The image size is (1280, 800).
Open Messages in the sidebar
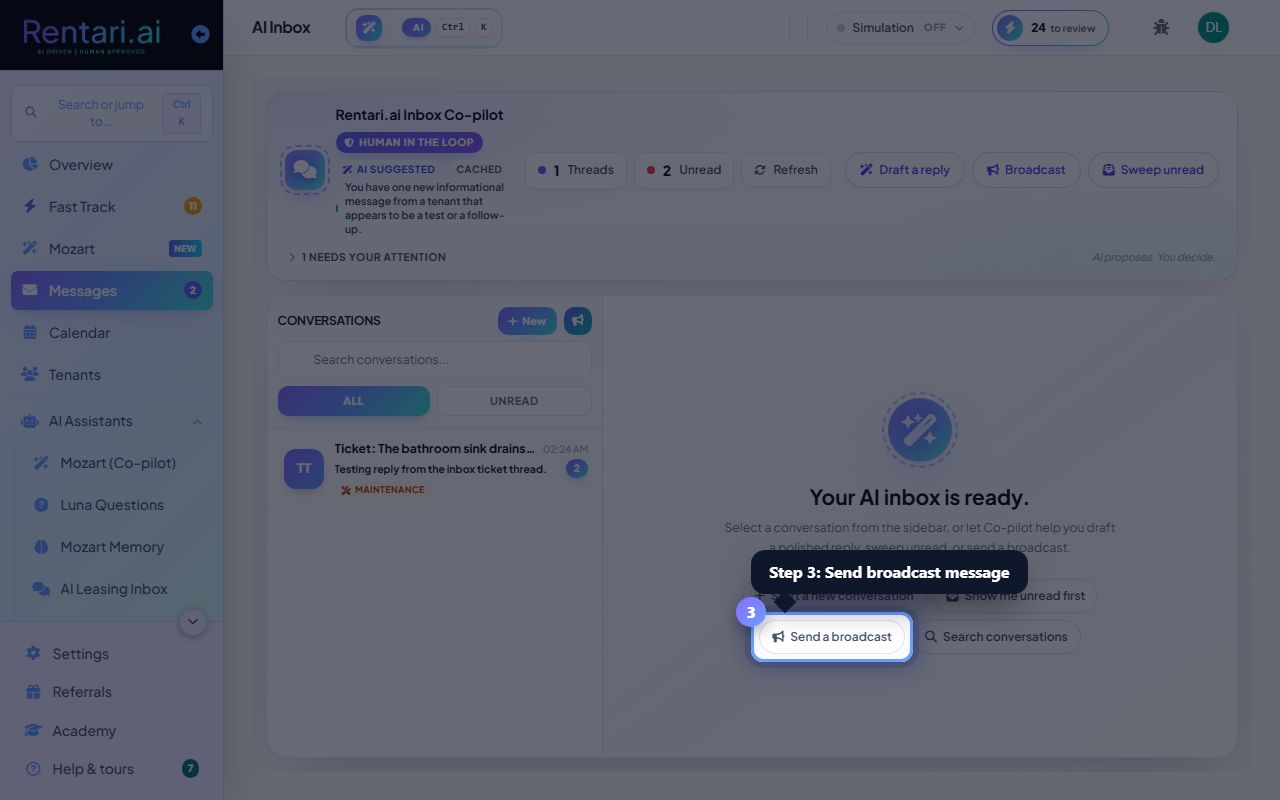click(112, 291)
